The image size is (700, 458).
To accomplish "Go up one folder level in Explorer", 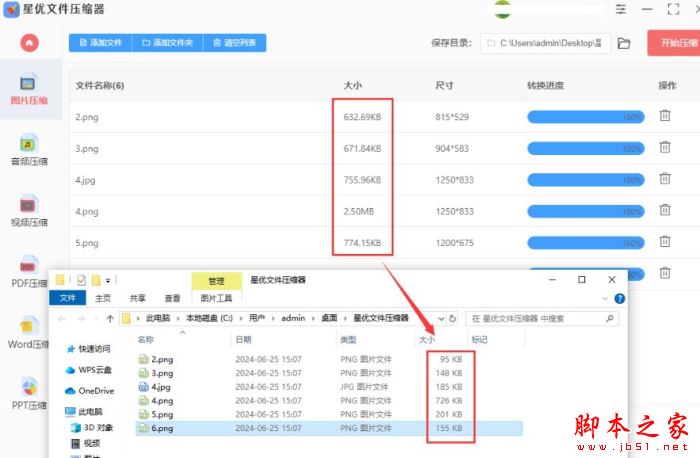I will tap(110, 319).
